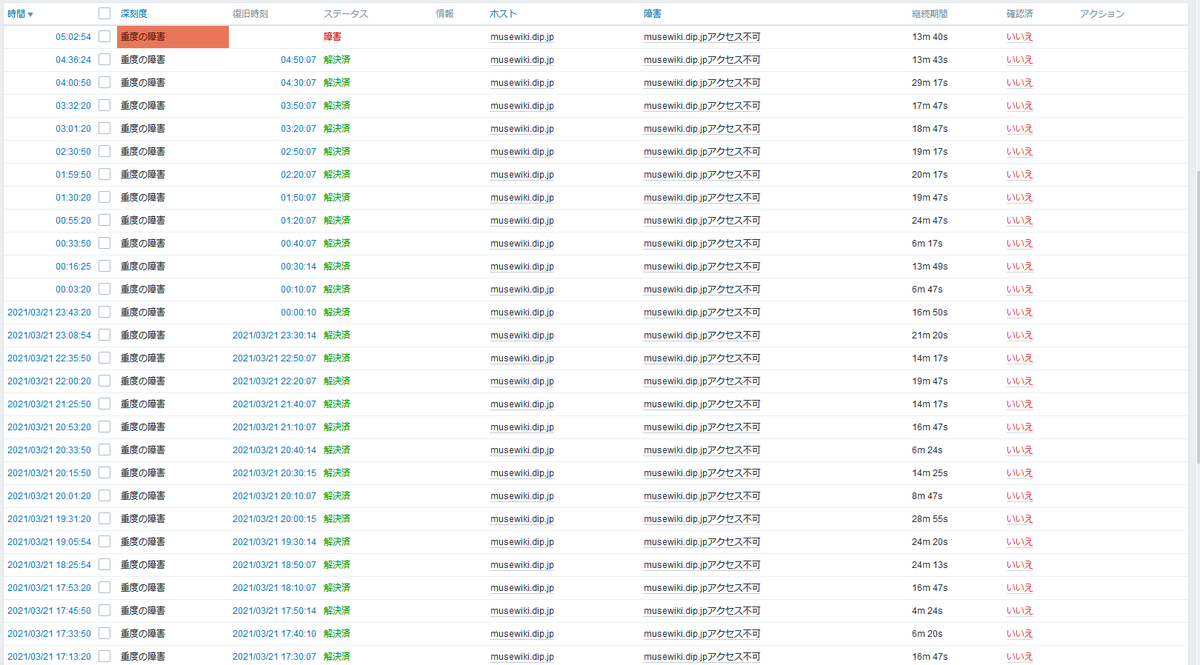The width and height of the screenshot is (1200, 665).
Task: Click いいえ link in 2021/03/21 23:43:20 row
Action: (x=1019, y=313)
